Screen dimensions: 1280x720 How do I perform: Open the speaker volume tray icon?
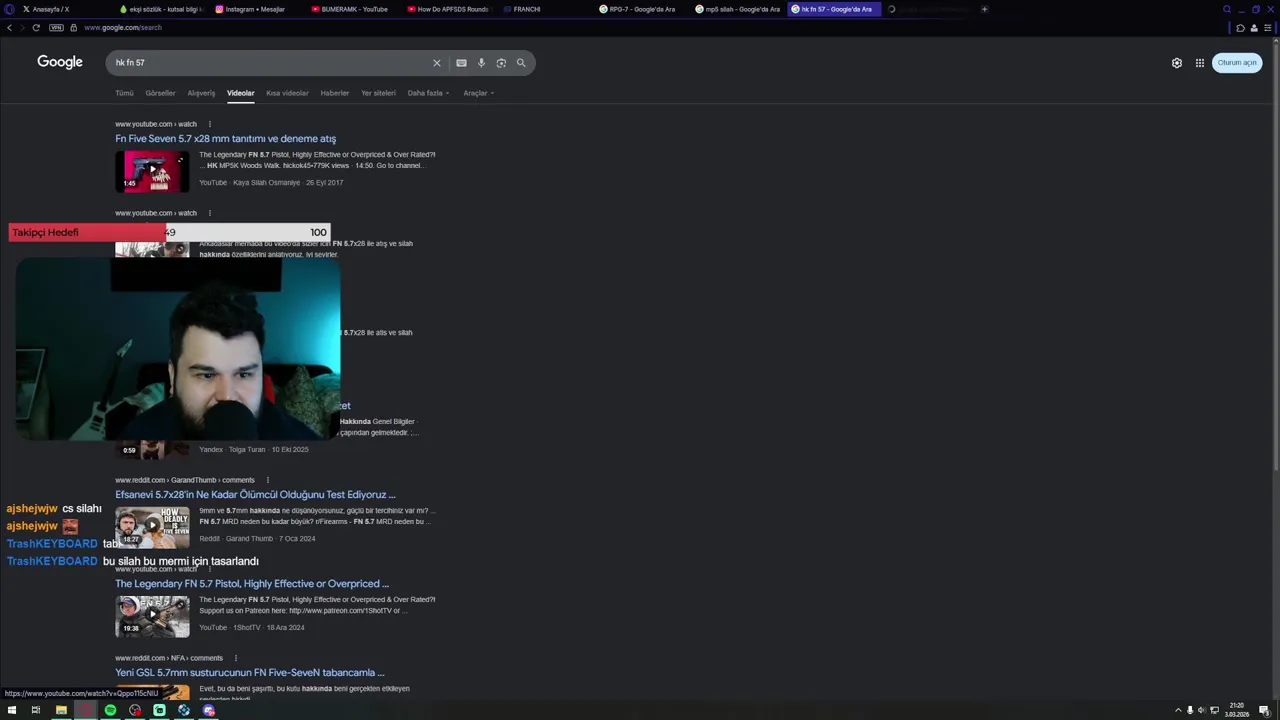click(x=1202, y=710)
